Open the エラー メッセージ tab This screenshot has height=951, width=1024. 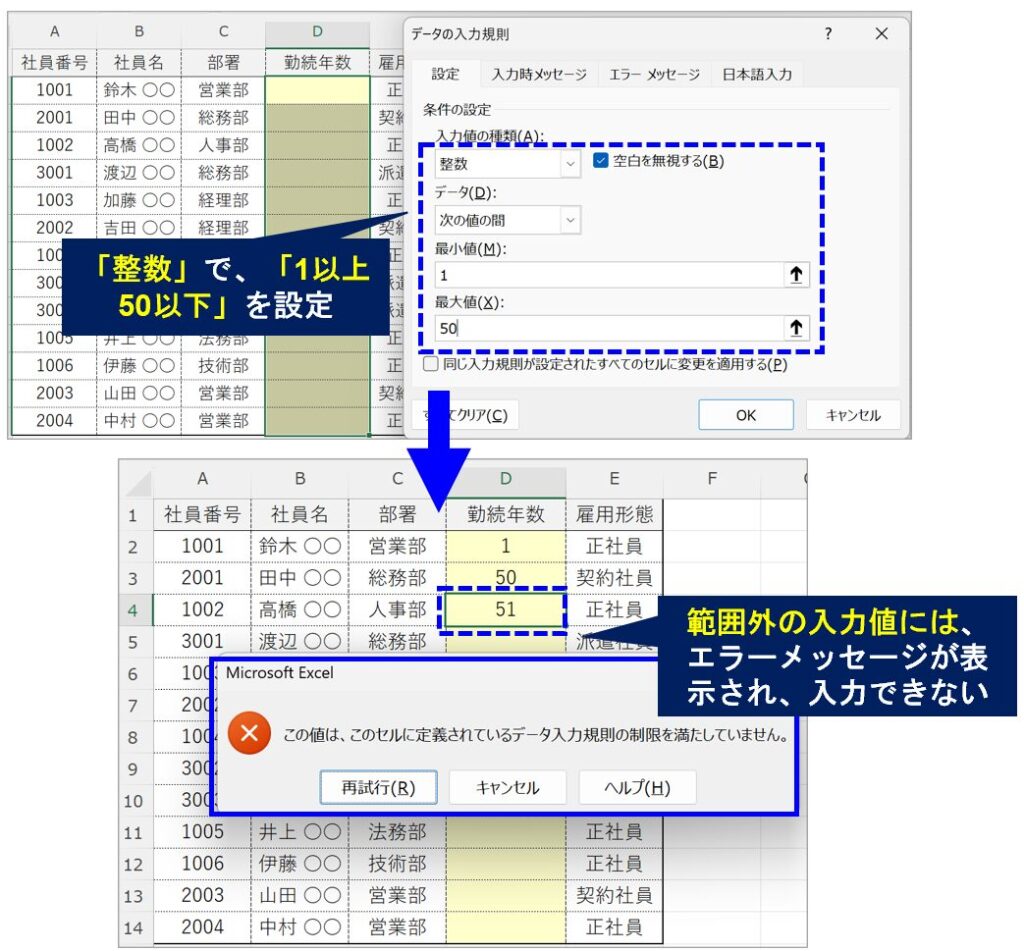tap(656, 74)
